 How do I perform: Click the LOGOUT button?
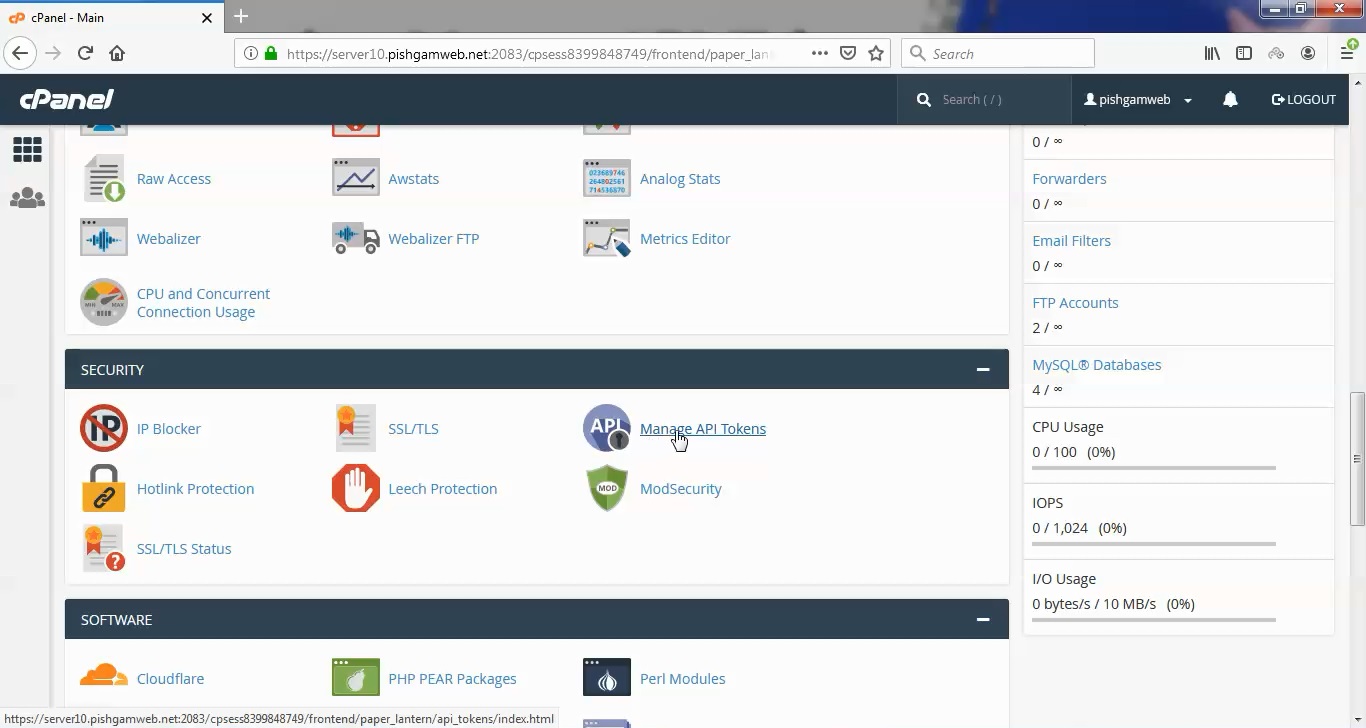[1303, 99]
